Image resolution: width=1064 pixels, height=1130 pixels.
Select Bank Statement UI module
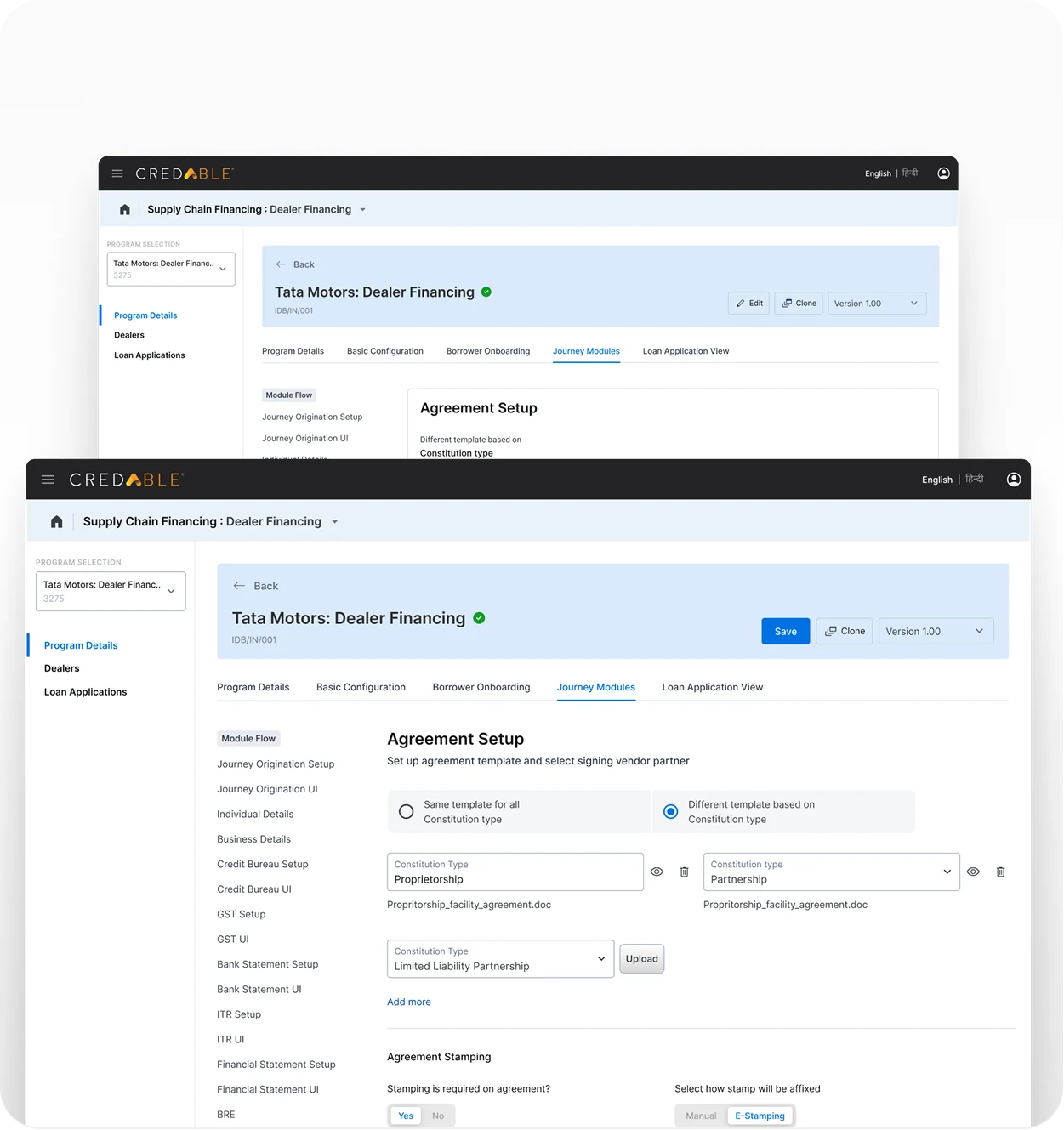point(259,989)
